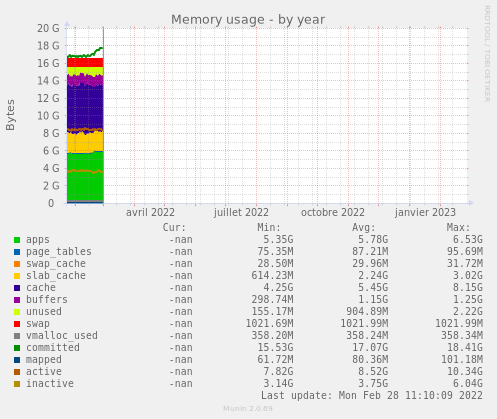Click the blue page_tables legend swatch
Image resolution: width=497 pixels, height=419 pixels.
(x=17, y=252)
